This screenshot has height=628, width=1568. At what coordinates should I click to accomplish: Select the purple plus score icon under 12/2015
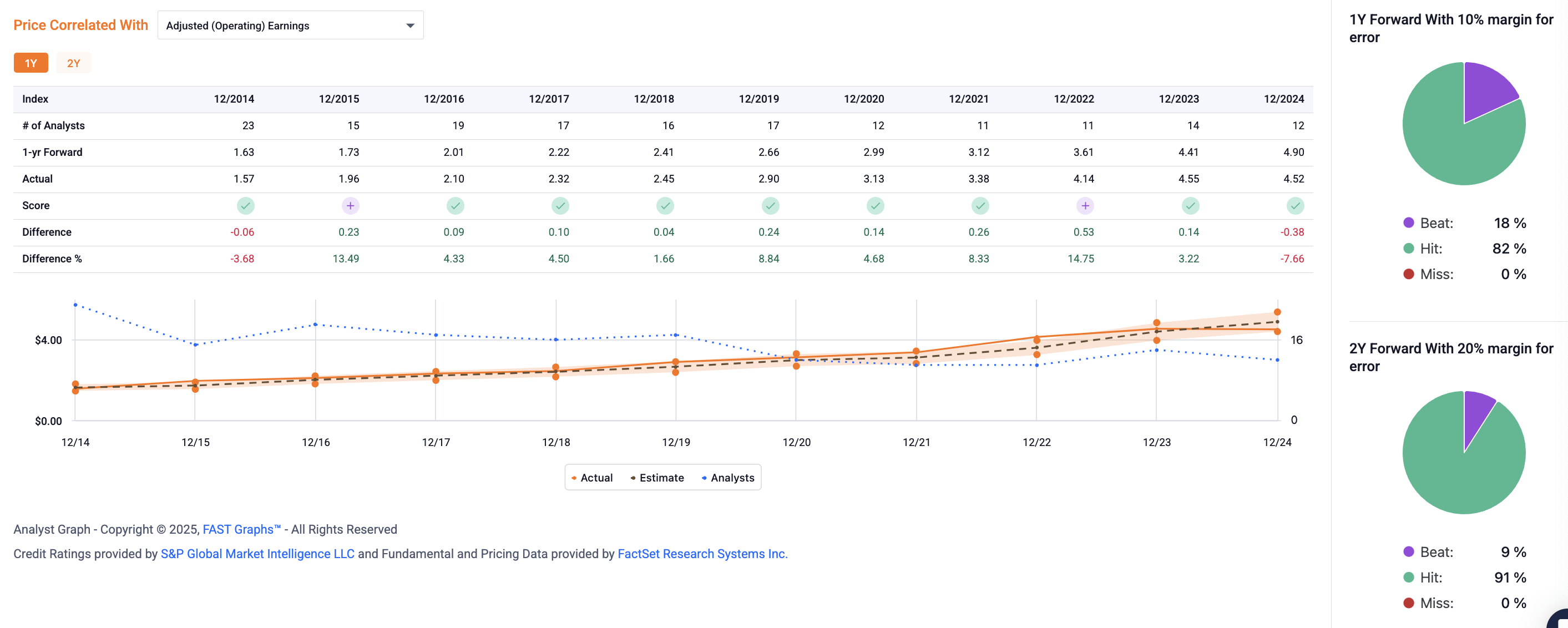point(351,206)
